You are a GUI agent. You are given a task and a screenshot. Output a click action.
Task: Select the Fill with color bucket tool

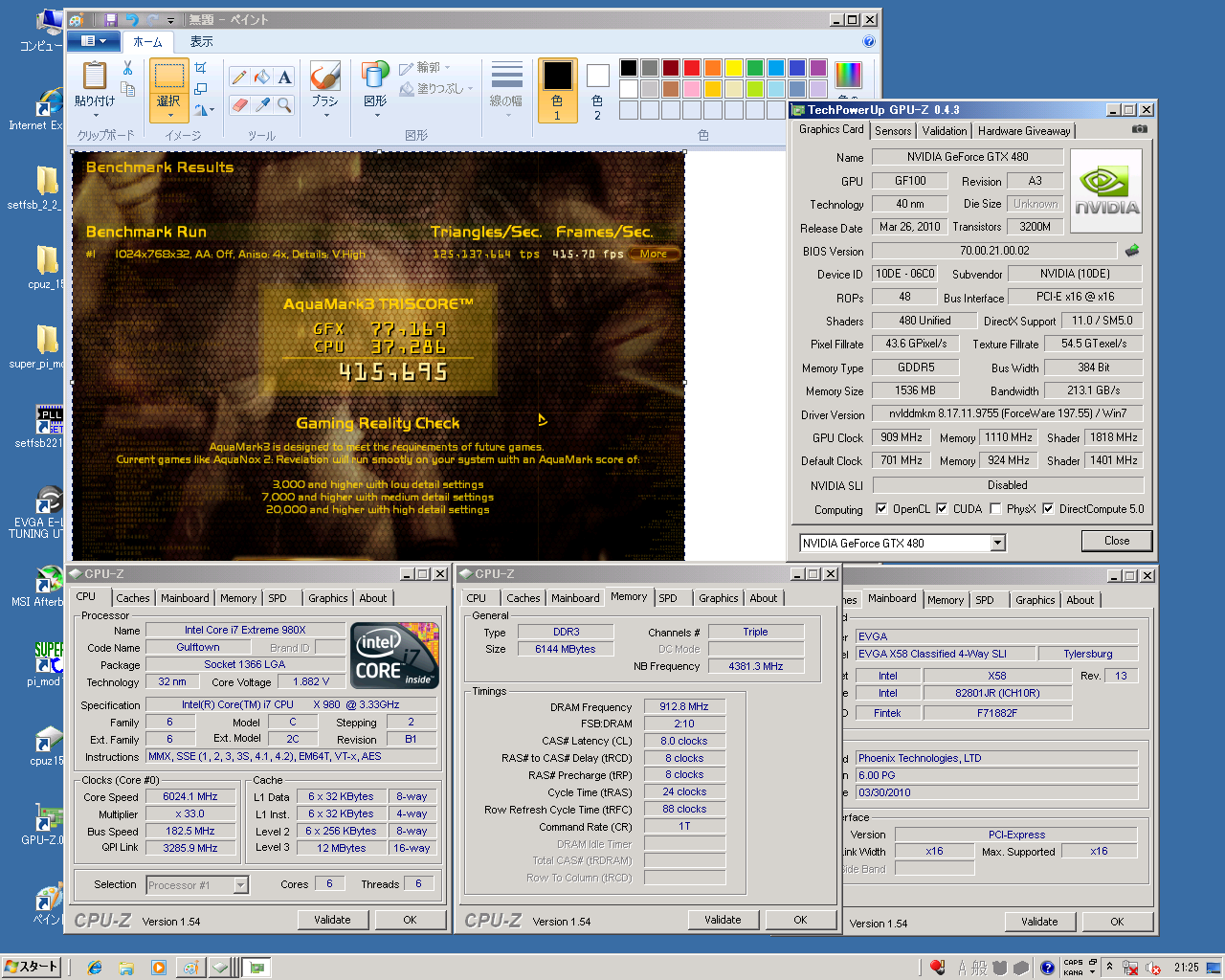pos(262,78)
